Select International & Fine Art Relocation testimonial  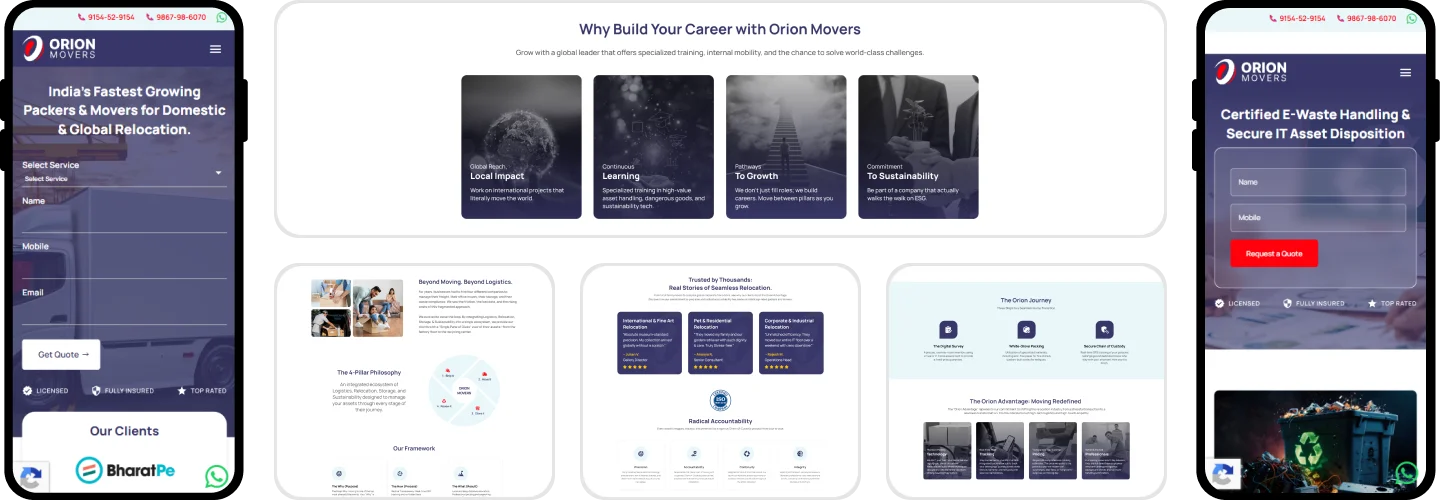pyautogui.click(x=649, y=343)
